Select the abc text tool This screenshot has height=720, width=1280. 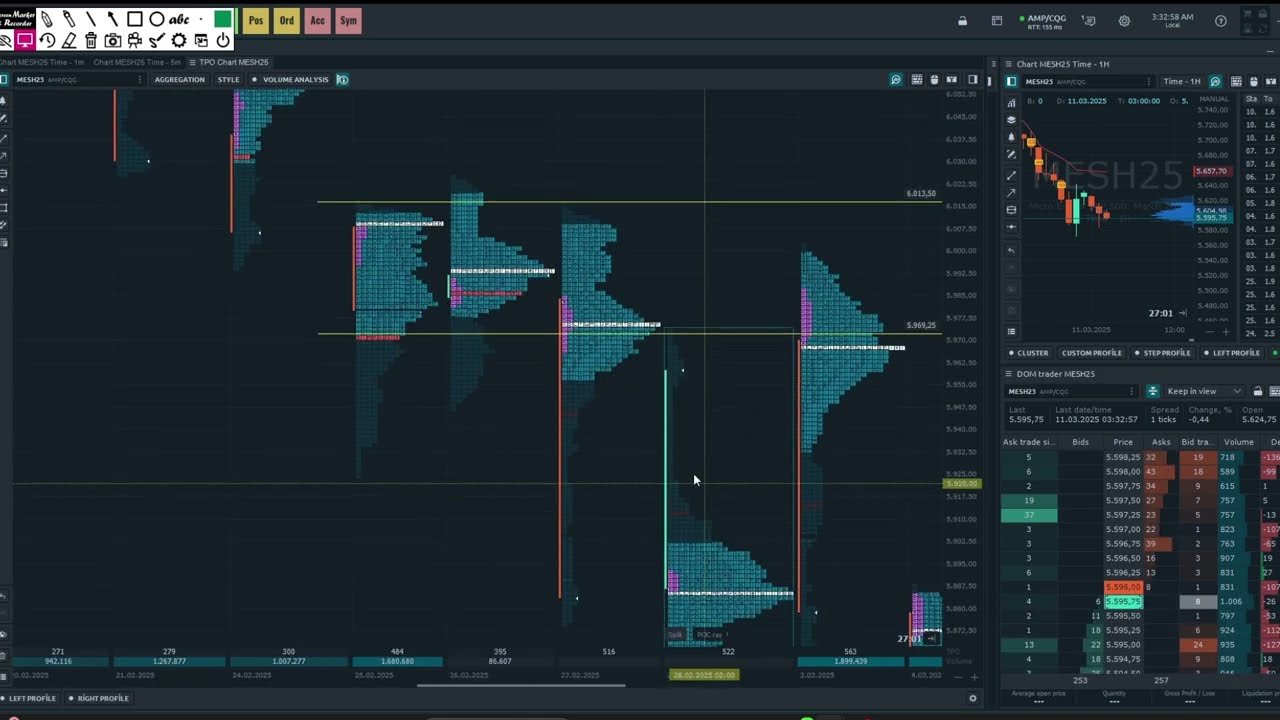pos(179,19)
